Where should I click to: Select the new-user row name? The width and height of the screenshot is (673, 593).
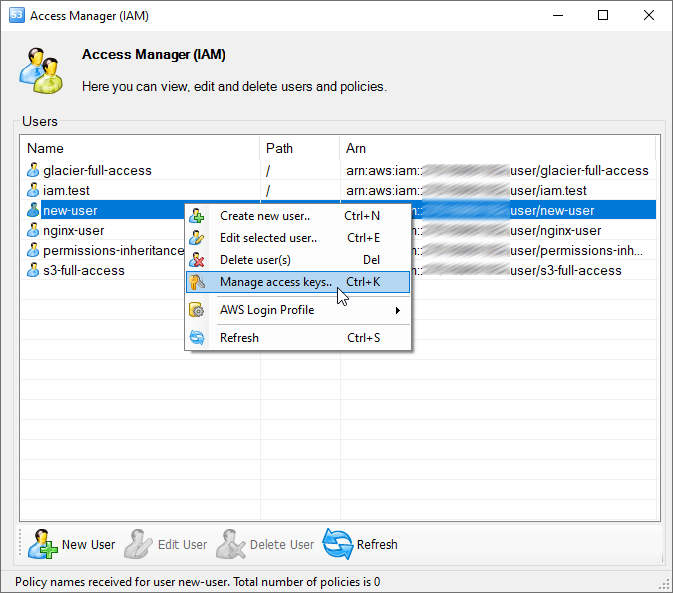tap(70, 210)
